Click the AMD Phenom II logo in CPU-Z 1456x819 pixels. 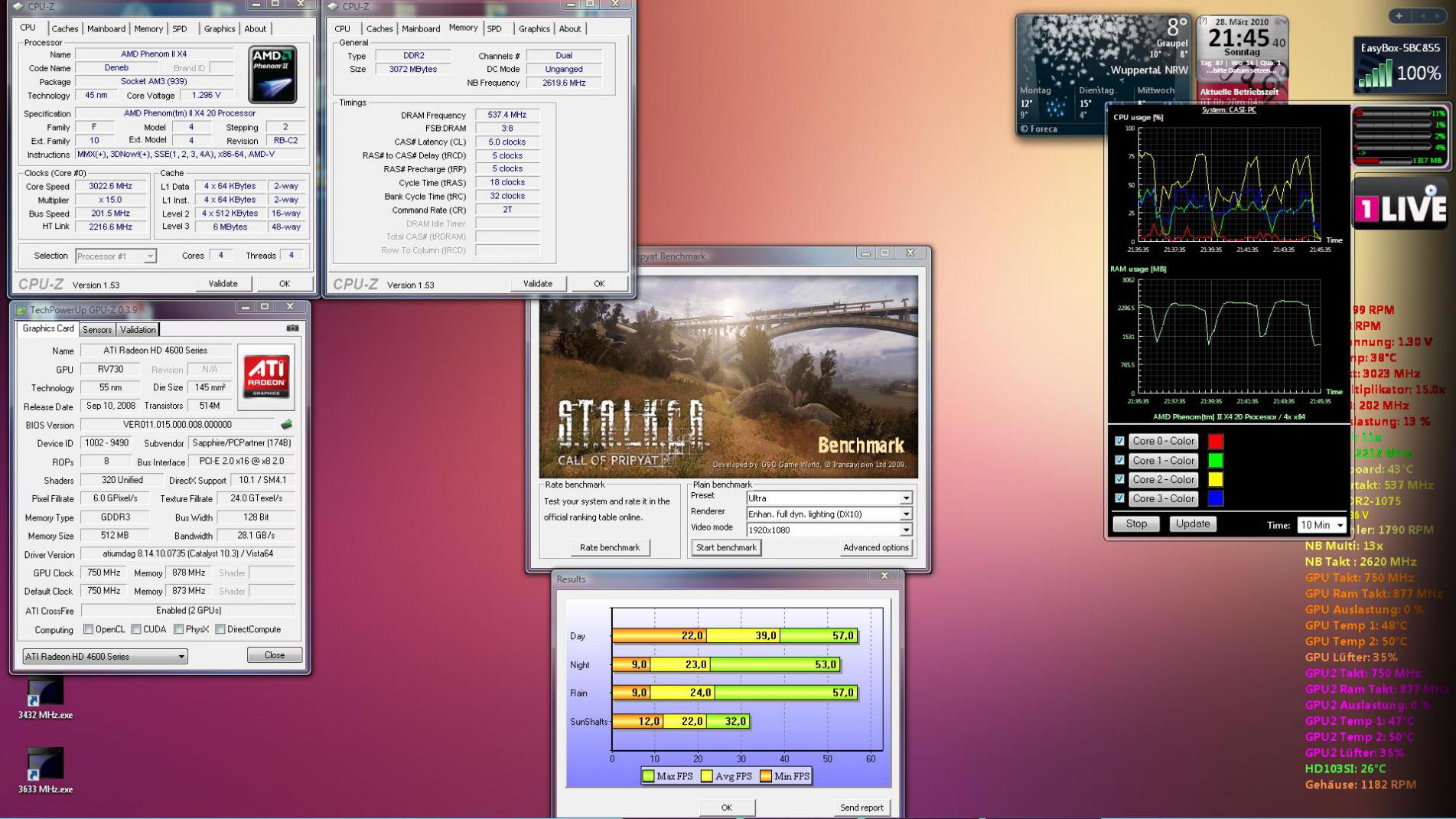[x=272, y=74]
